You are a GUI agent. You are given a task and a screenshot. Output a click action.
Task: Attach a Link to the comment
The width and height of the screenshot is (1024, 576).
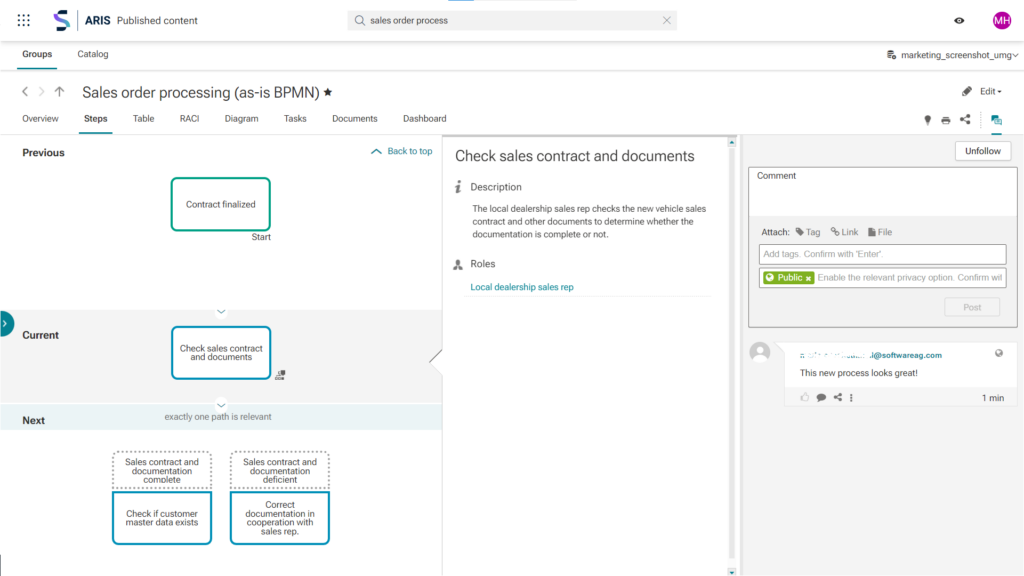pyautogui.click(x=844, y=231)
